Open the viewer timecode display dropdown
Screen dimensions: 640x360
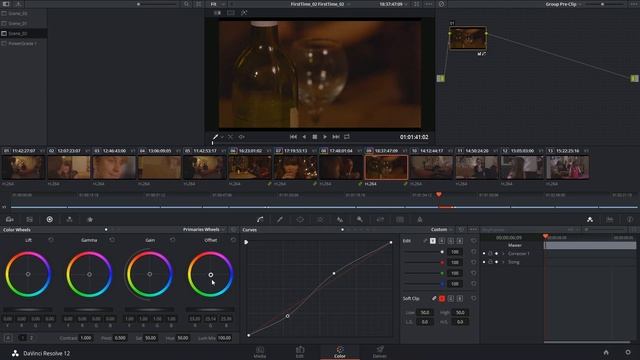point(394,4)
